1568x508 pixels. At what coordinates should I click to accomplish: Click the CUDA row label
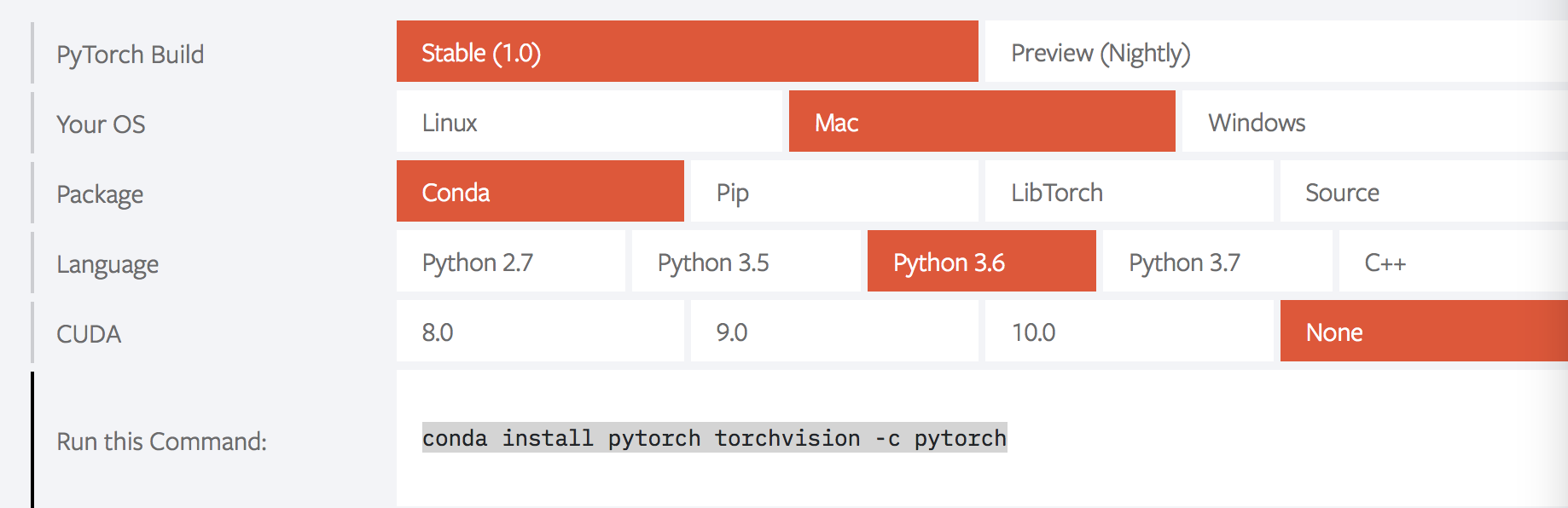(89, 334)
